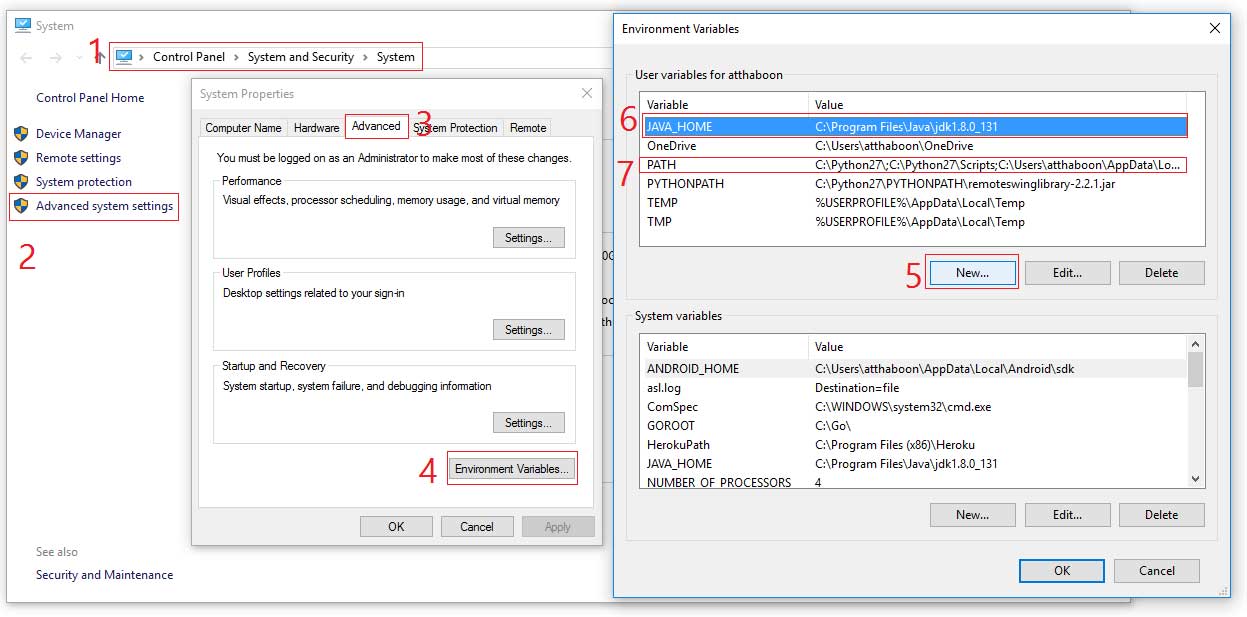Cancel the System Properties dialog
1247x617 pixels.
coord(477,527)
